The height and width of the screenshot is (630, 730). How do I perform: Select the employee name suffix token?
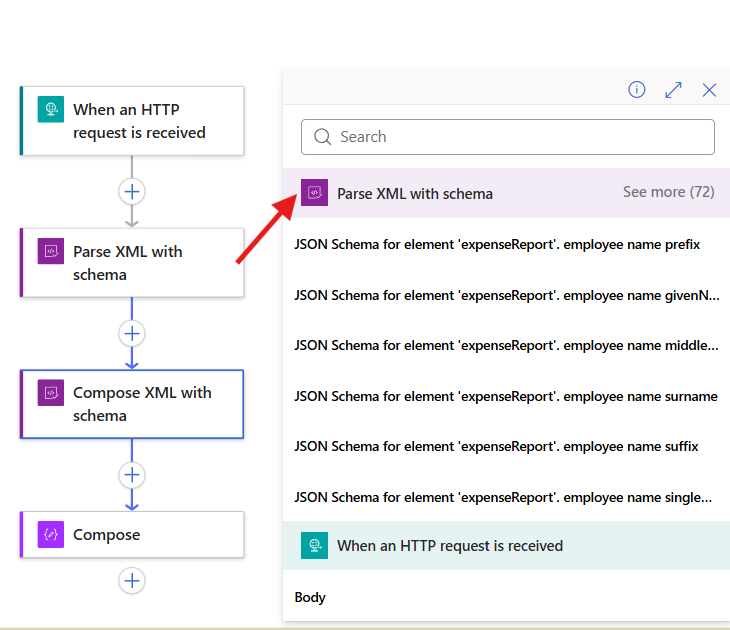click(x=496, y=446)
